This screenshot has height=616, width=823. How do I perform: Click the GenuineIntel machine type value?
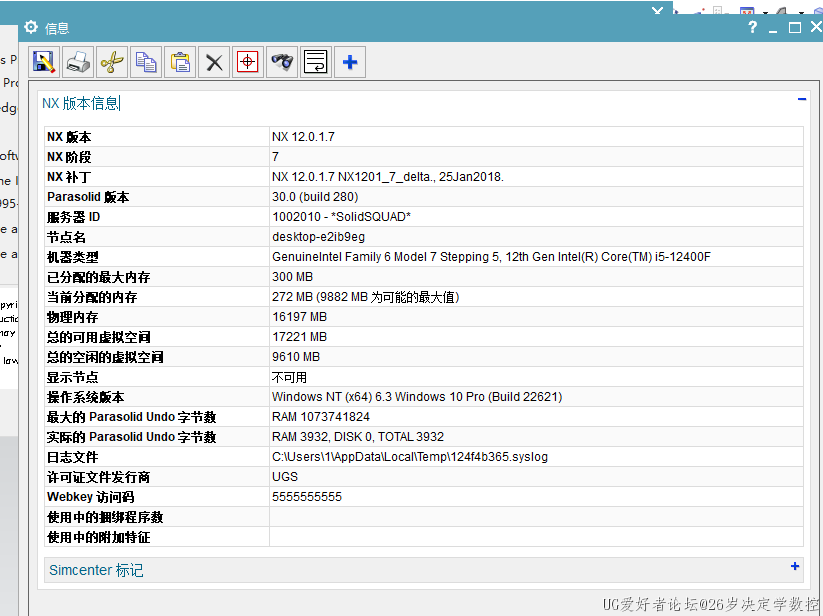[x=491, y=257]
